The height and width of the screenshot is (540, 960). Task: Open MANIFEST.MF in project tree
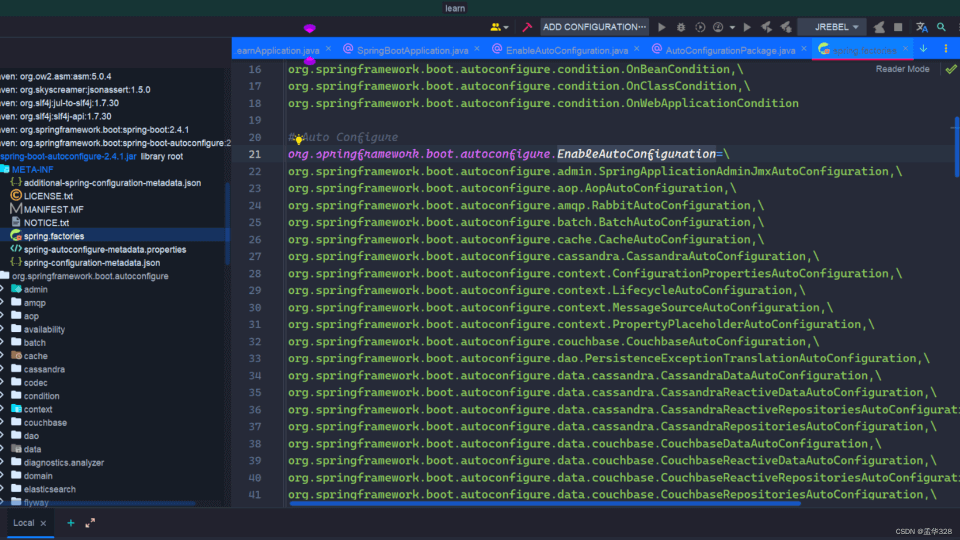[54, 209]
